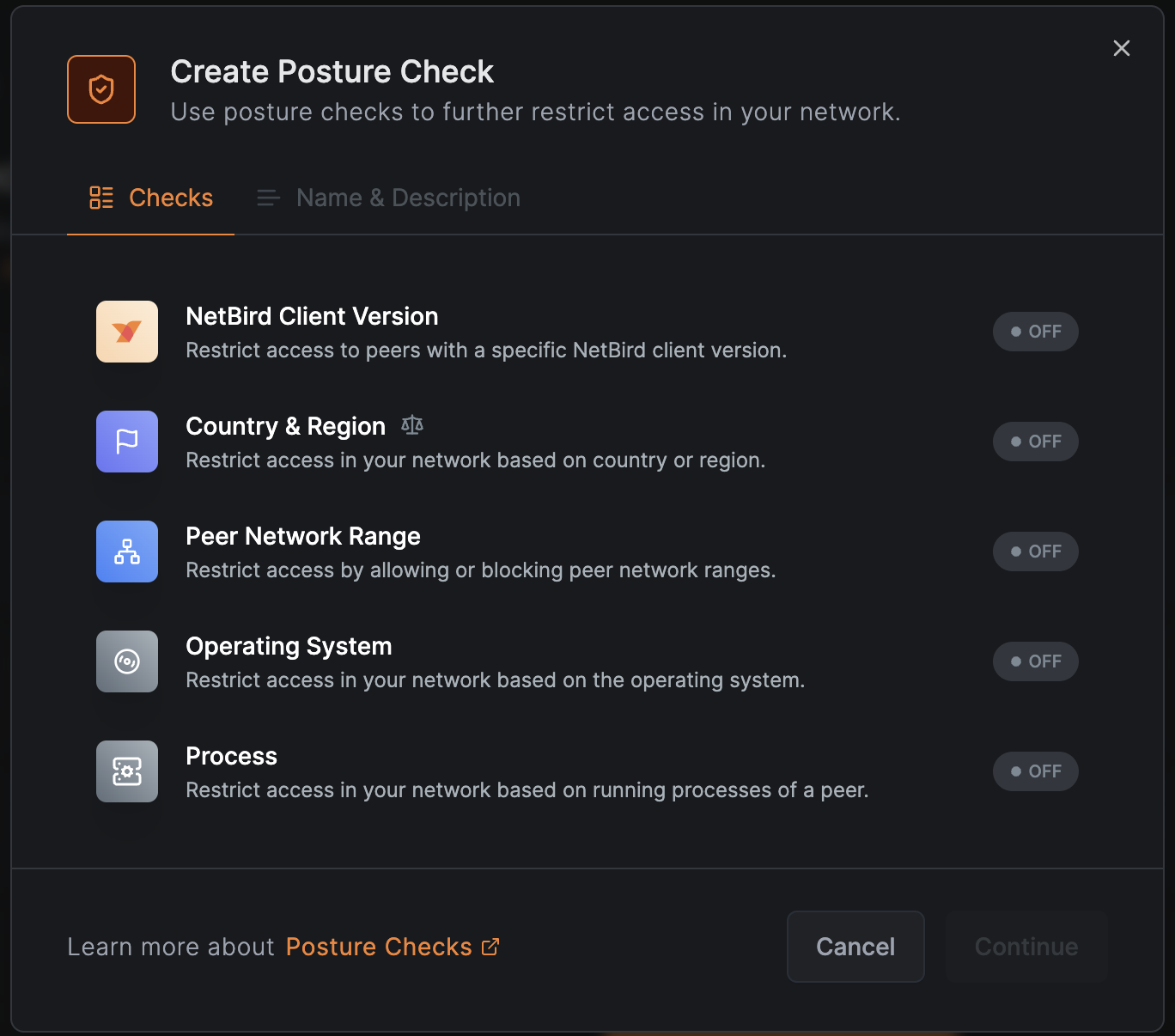Select the Process check icon

(126, 771)
